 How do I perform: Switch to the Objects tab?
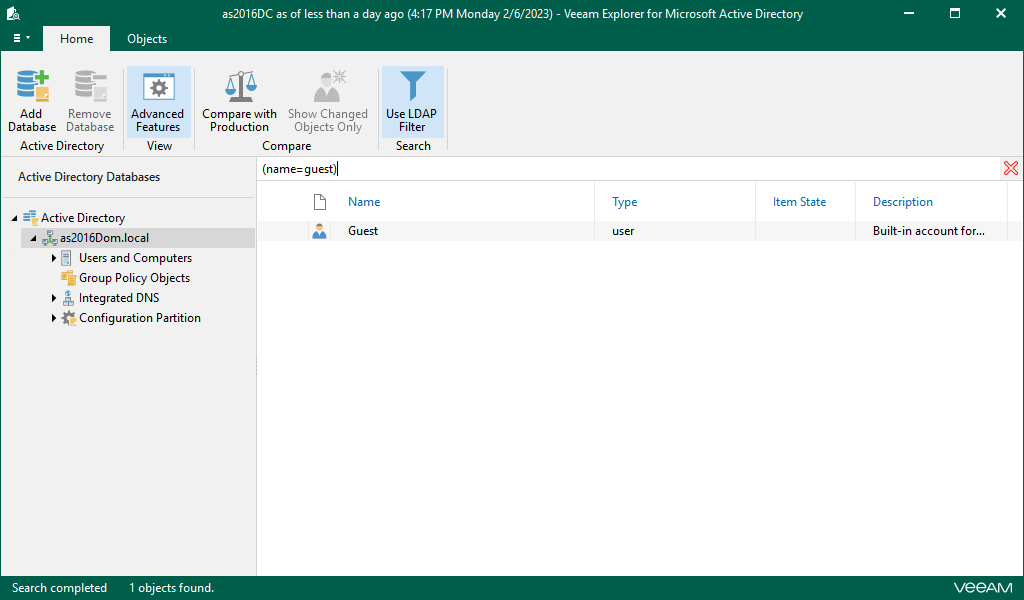147,39
